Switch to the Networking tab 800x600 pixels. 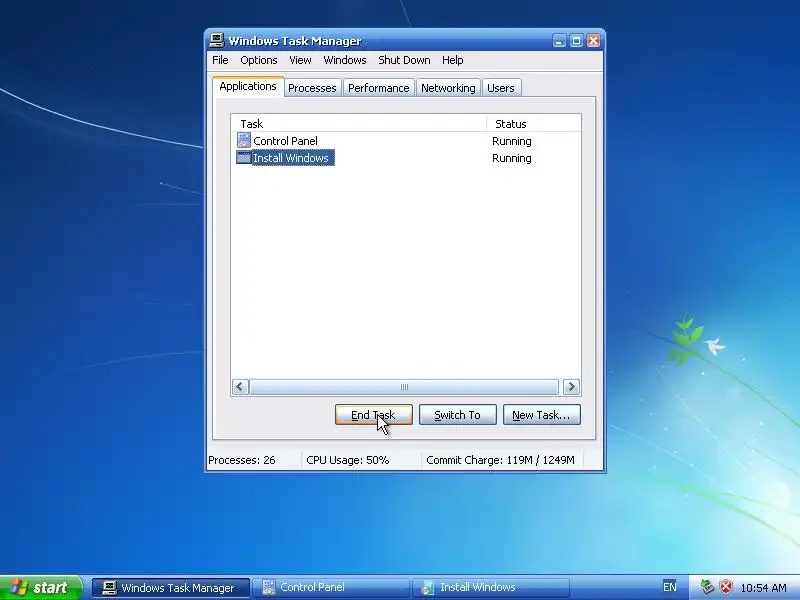click(x=448, y=88)
